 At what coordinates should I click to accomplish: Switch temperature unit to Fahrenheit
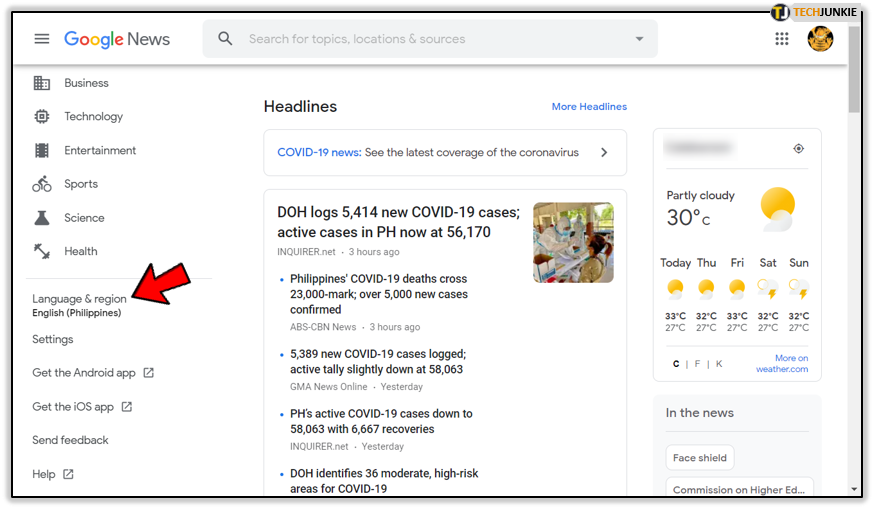click(x=697, y=363)
